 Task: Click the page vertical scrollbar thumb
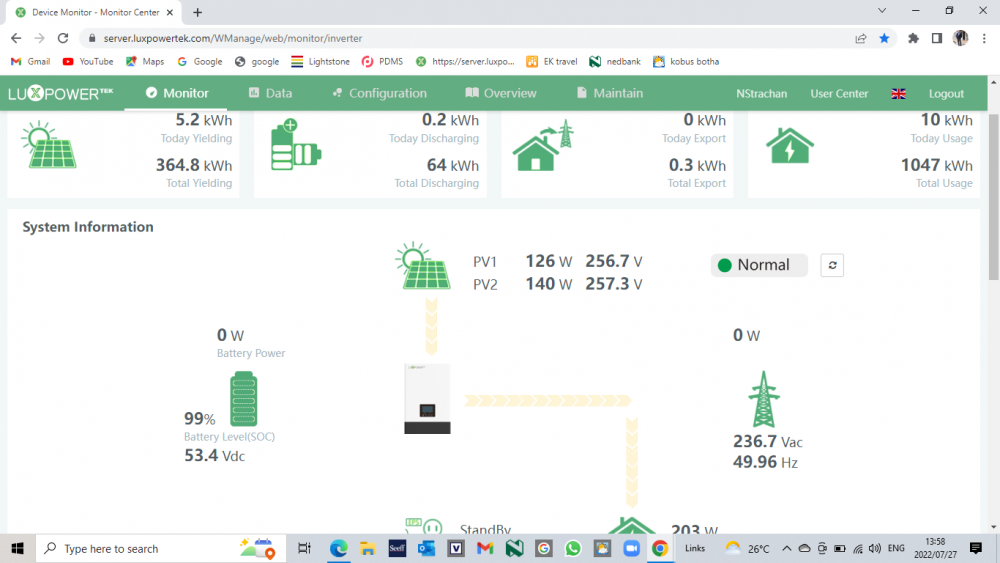pos(994,197)
